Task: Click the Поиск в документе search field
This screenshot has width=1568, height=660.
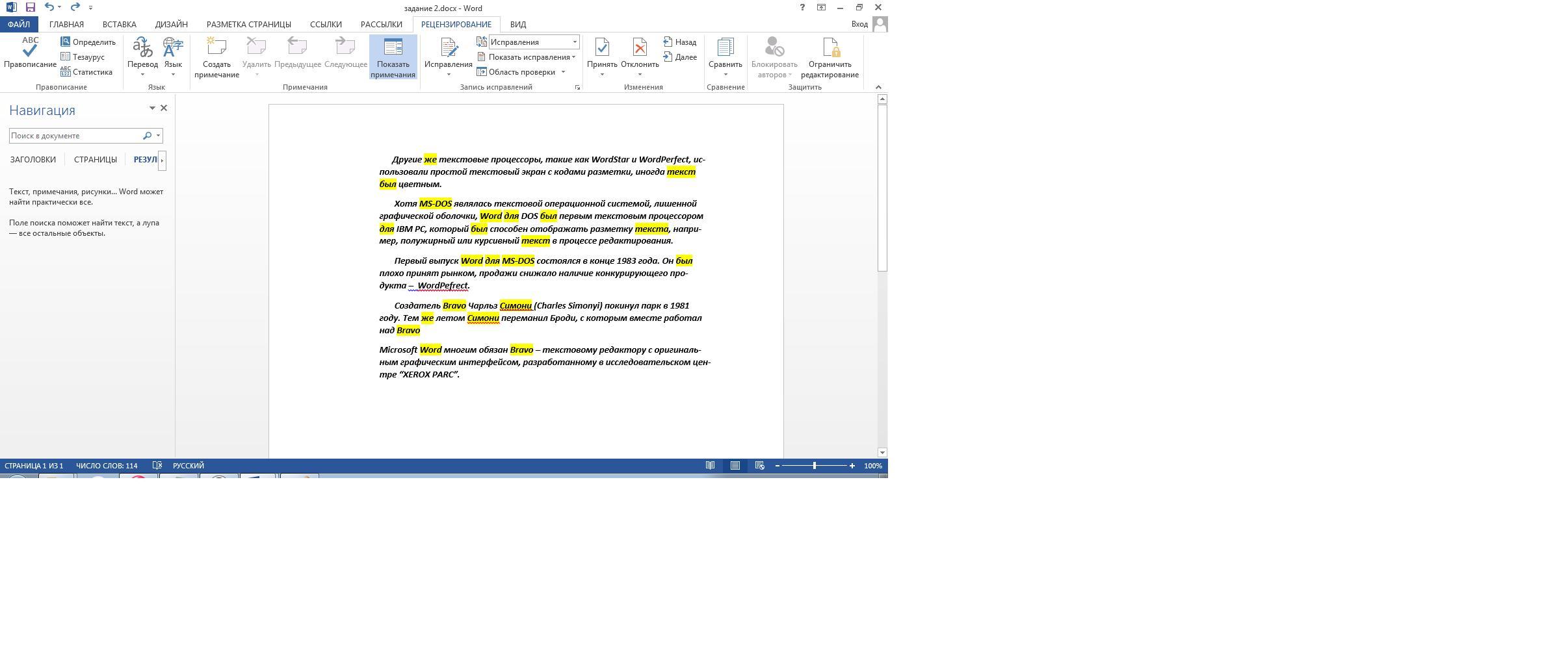Action: 75,136
